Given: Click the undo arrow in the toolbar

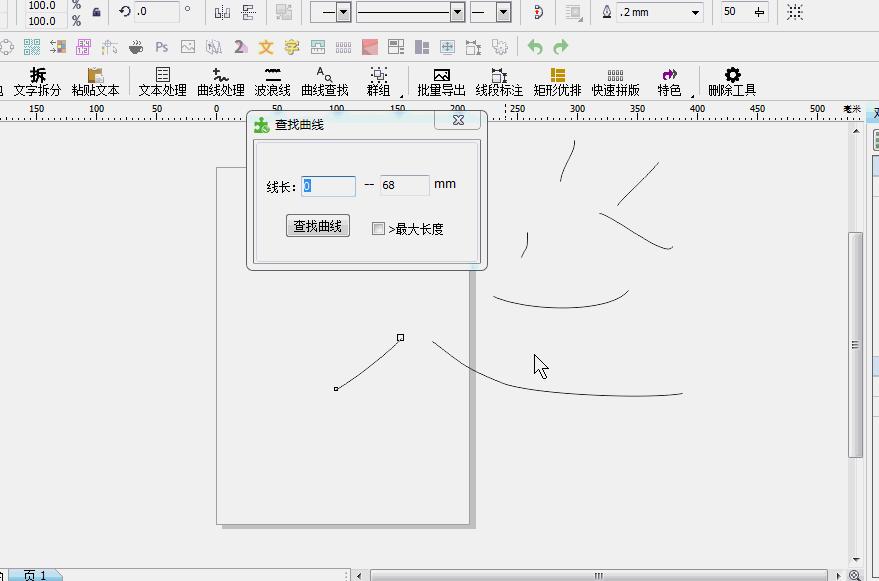Looking at the screenshot, I should pos(535,46).
